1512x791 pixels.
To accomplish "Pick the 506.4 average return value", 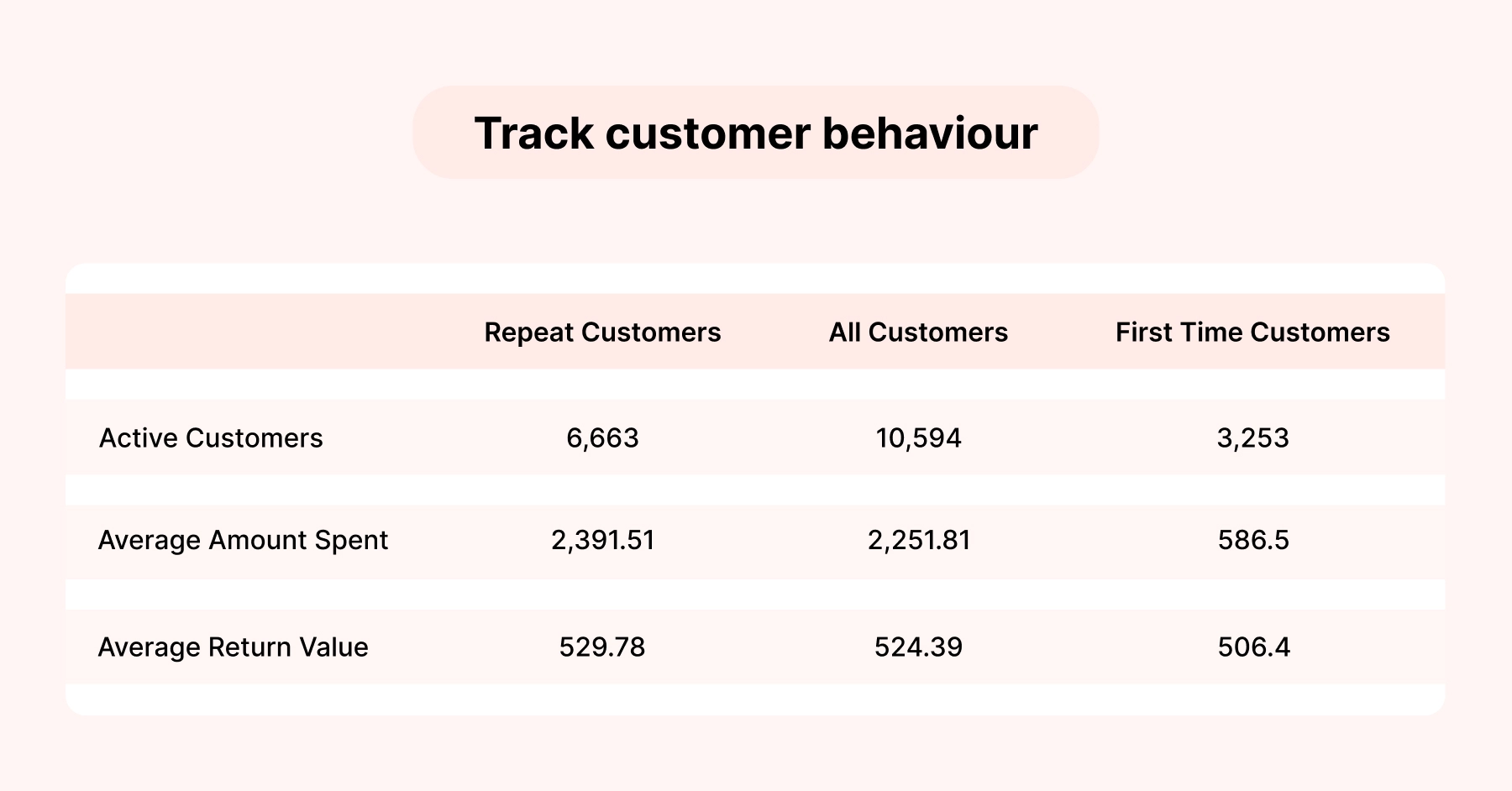I will pos(1252,647).
